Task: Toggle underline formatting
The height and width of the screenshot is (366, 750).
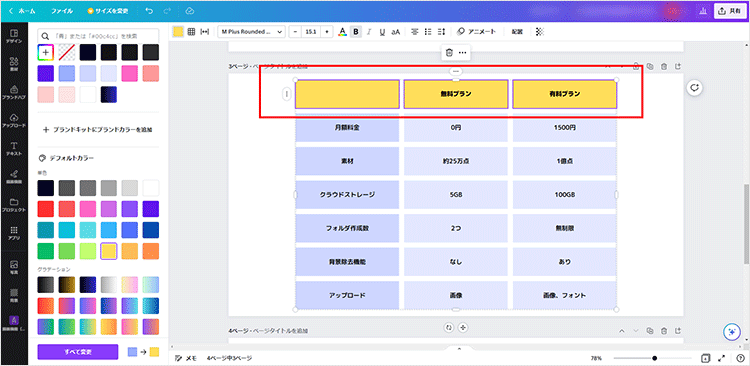Action: 382,32
